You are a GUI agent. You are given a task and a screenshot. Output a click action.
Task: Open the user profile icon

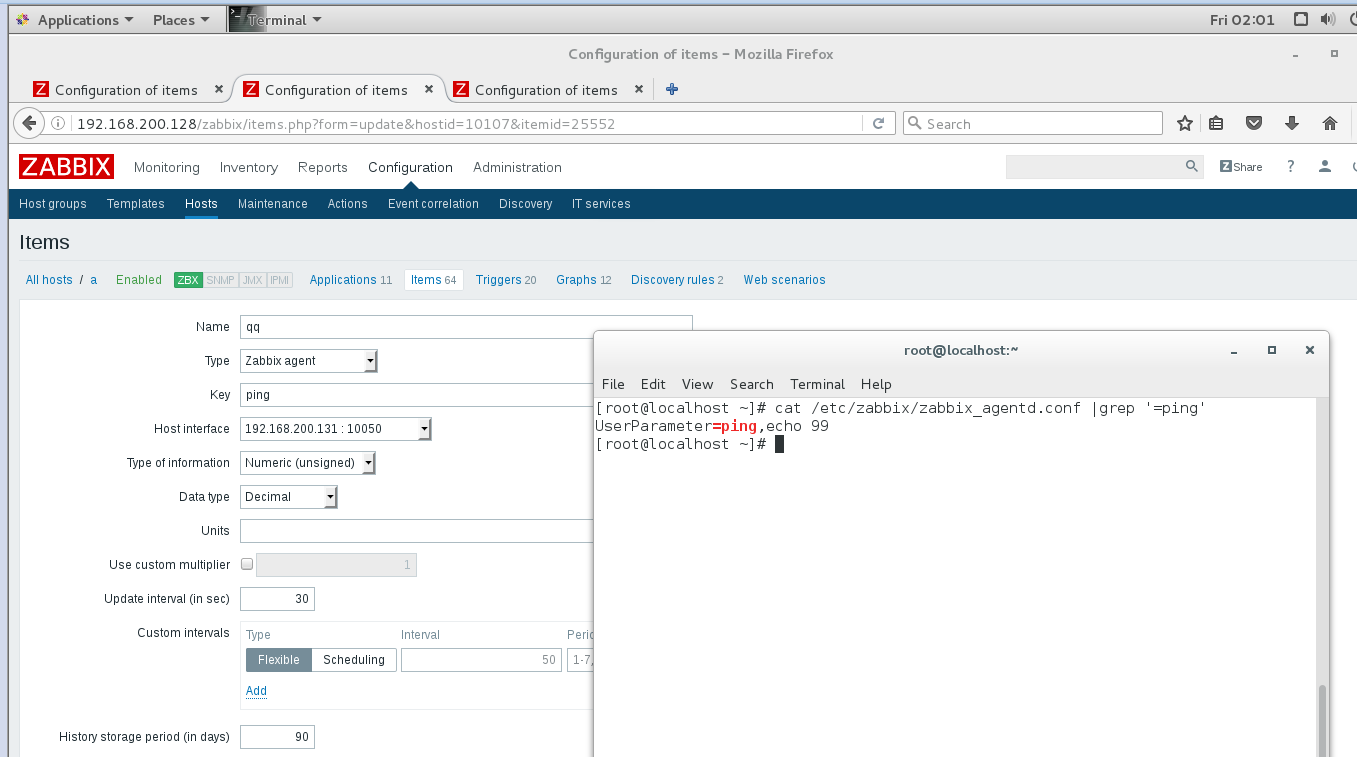point(1325,167)
